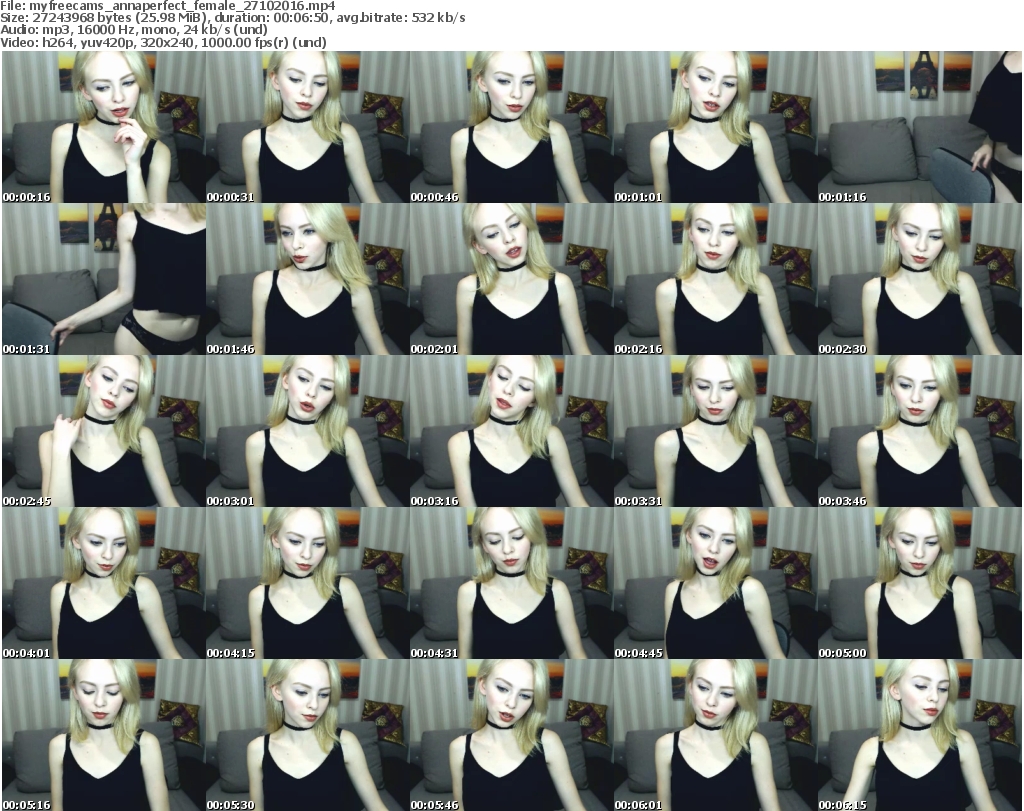This screenshot has height=811, width=1024.
Task: Select the thumbnail frame stamped 00:05:00
Action: coord(919,583)
